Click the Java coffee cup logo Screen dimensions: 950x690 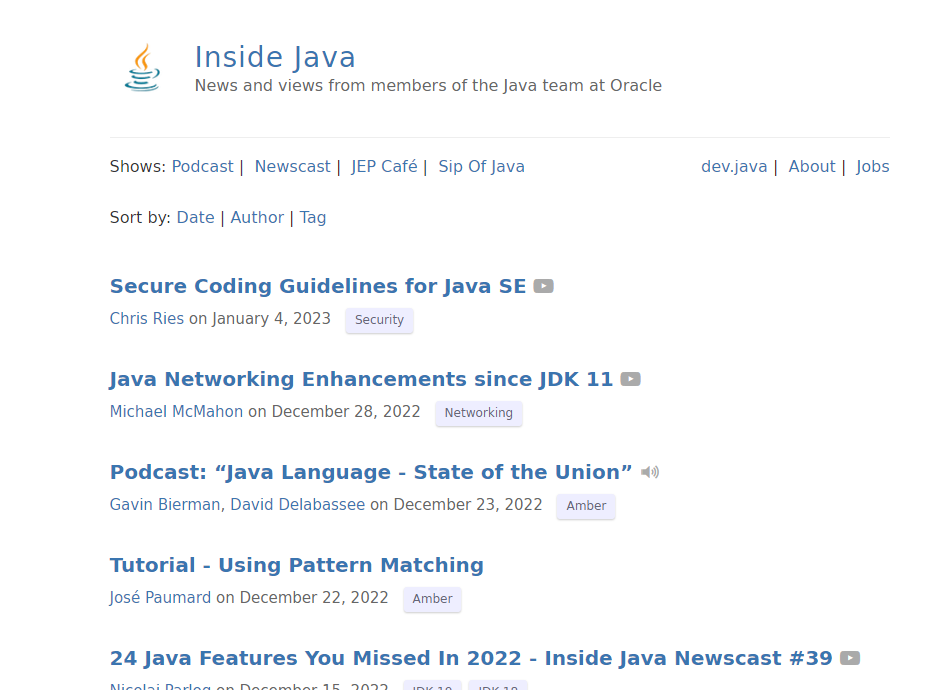[143, 67]
